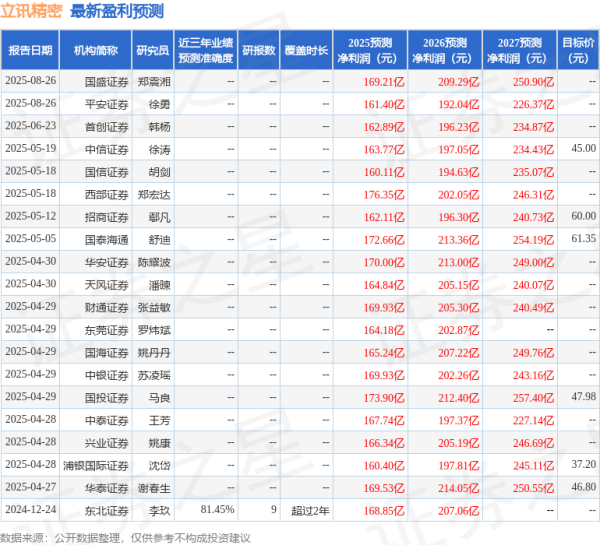
Task: Click the 2025-04-27 report date
Action: pyautogui.click(x=31, y=487)
